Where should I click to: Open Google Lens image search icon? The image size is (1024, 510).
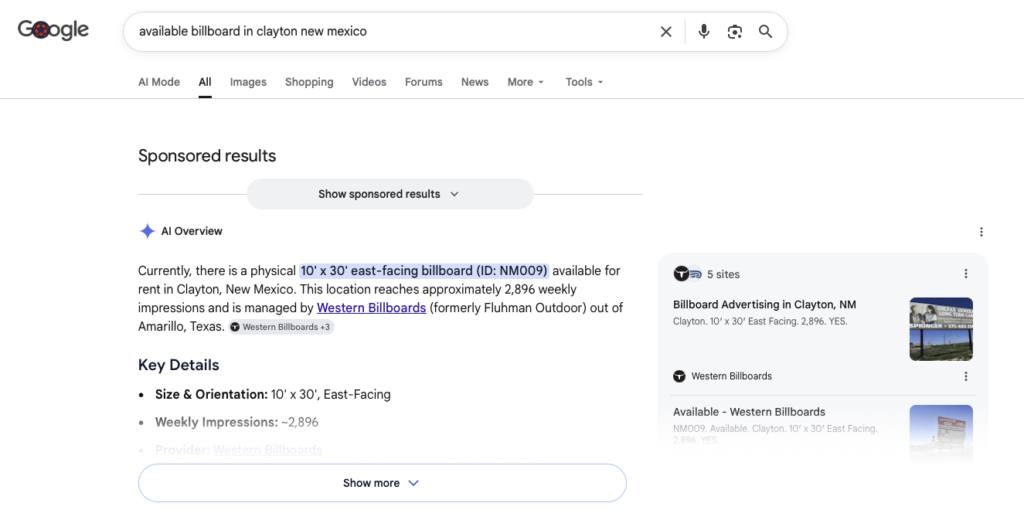(735, 31)
